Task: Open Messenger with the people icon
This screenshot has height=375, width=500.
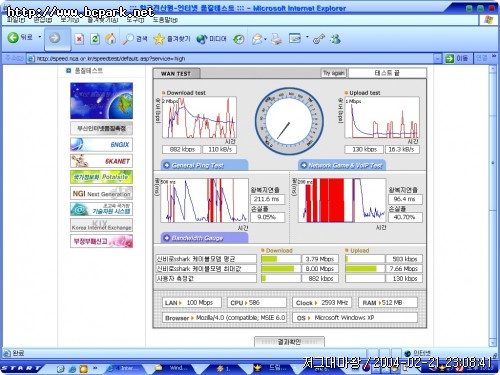Action: pos(335,39)
